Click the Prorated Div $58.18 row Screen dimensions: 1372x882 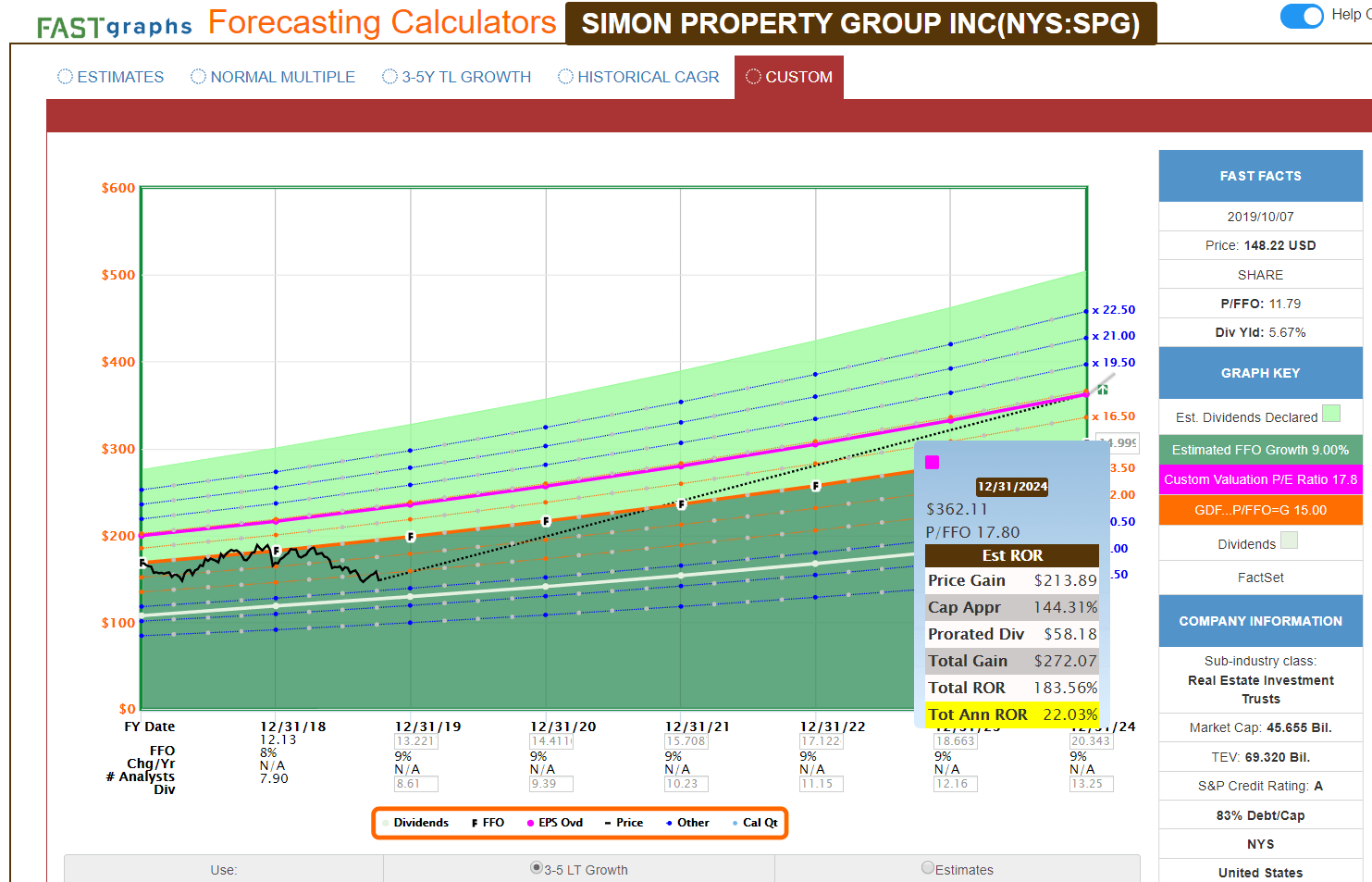[x=1012, y=634]
